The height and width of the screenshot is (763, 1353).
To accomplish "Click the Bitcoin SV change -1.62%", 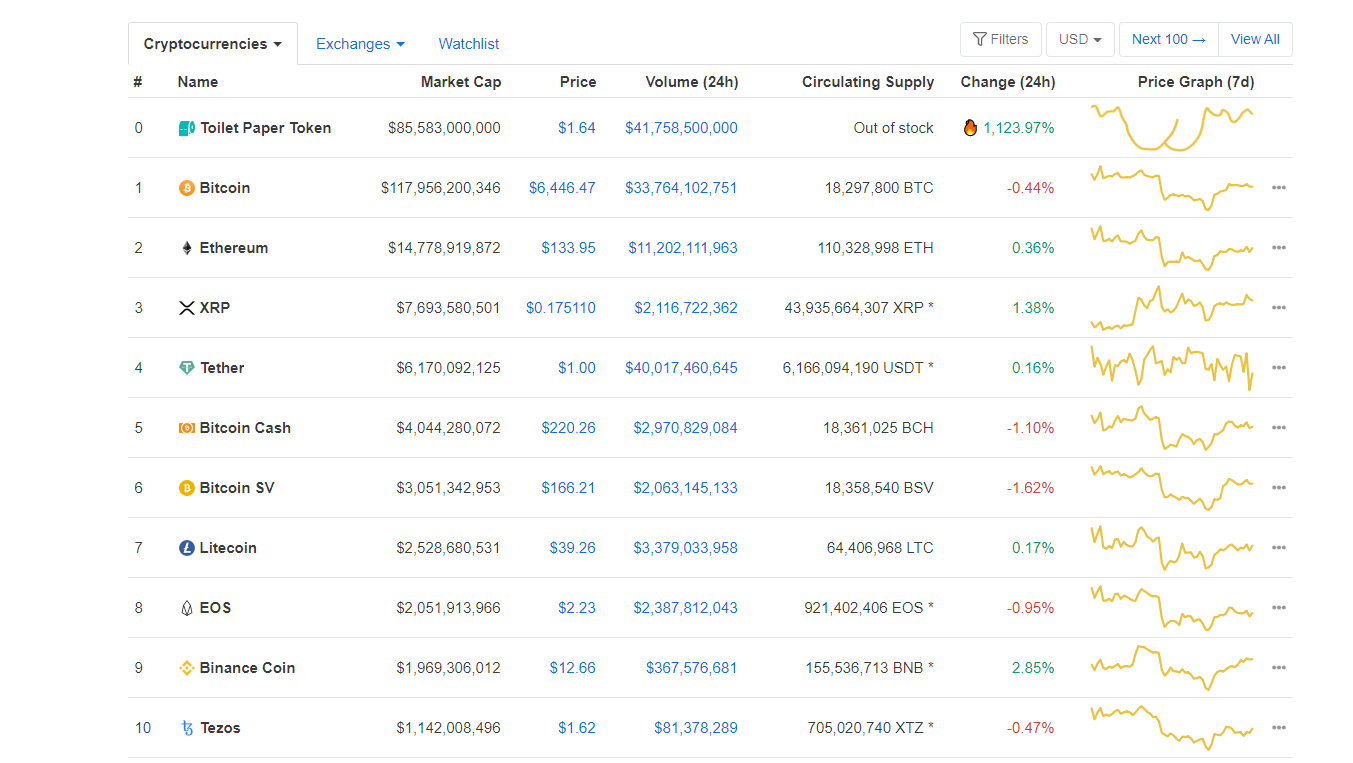I will pos(1031,488).
